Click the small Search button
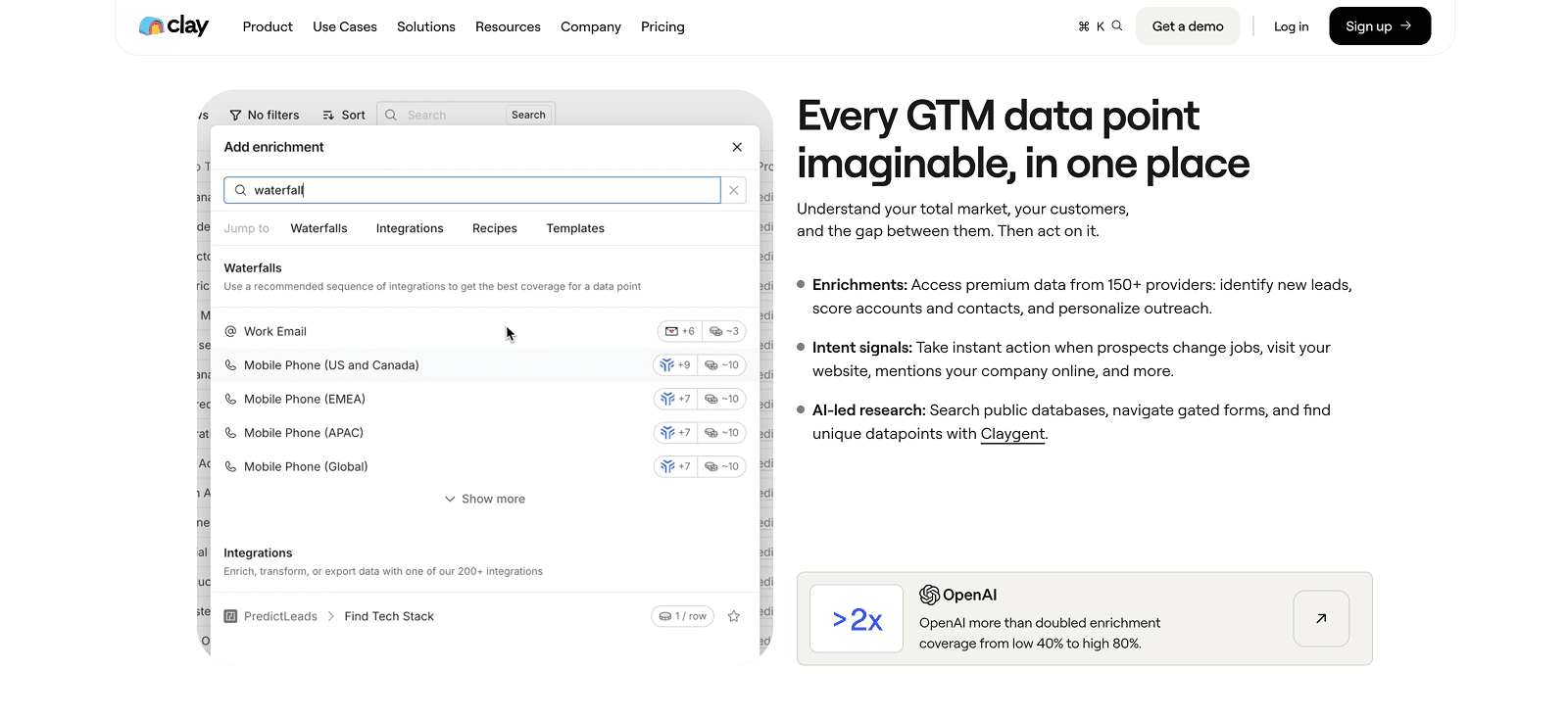Image resolution: width=1568 pixels, height=719 pixels. 528,115
